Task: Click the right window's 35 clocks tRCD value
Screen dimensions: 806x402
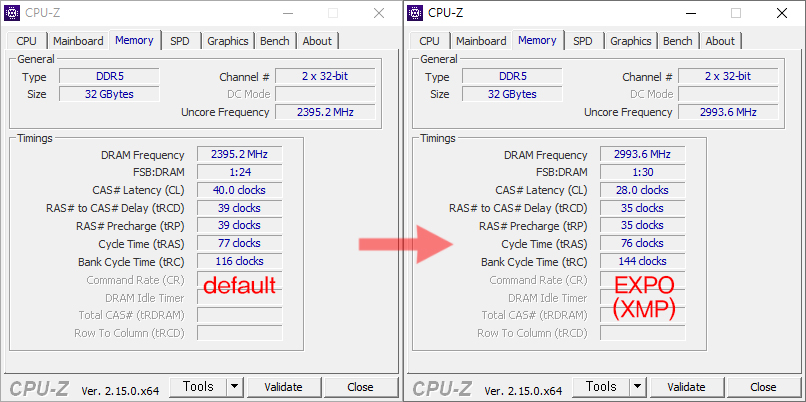Action: 643,208
